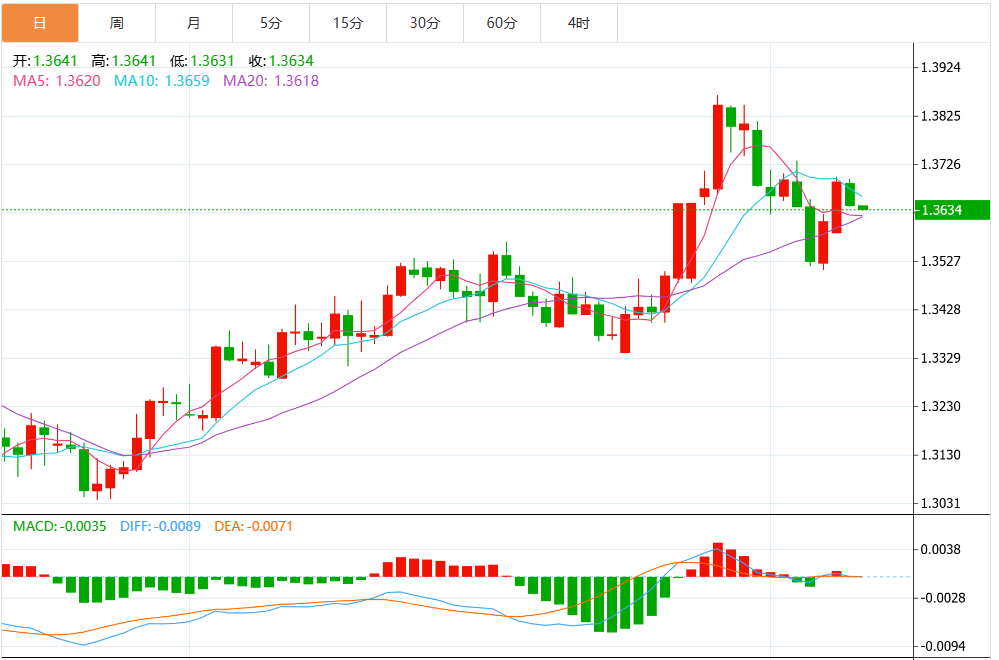The image size is (999, 660).
Task: Click the 1.3924 price axis label
Action: pyautogui.click(x=940, y=68)
